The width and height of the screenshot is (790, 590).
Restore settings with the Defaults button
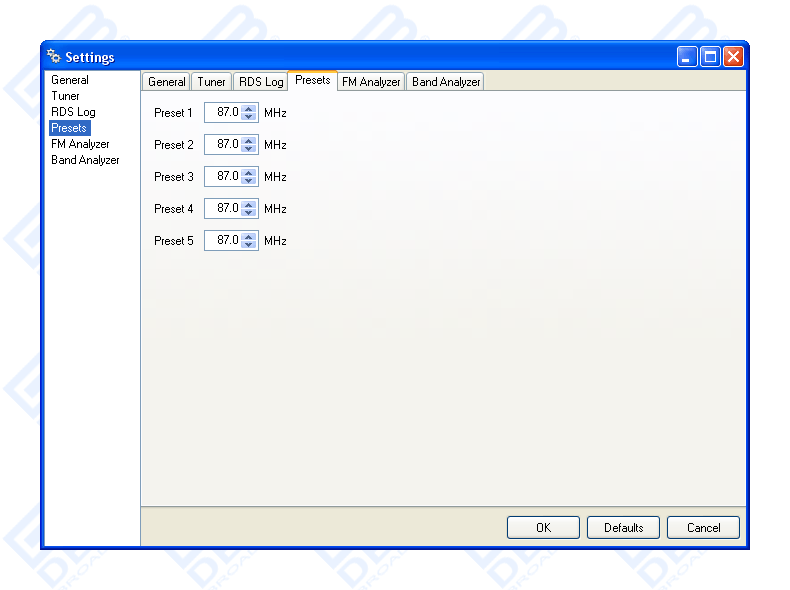point(623,527)
